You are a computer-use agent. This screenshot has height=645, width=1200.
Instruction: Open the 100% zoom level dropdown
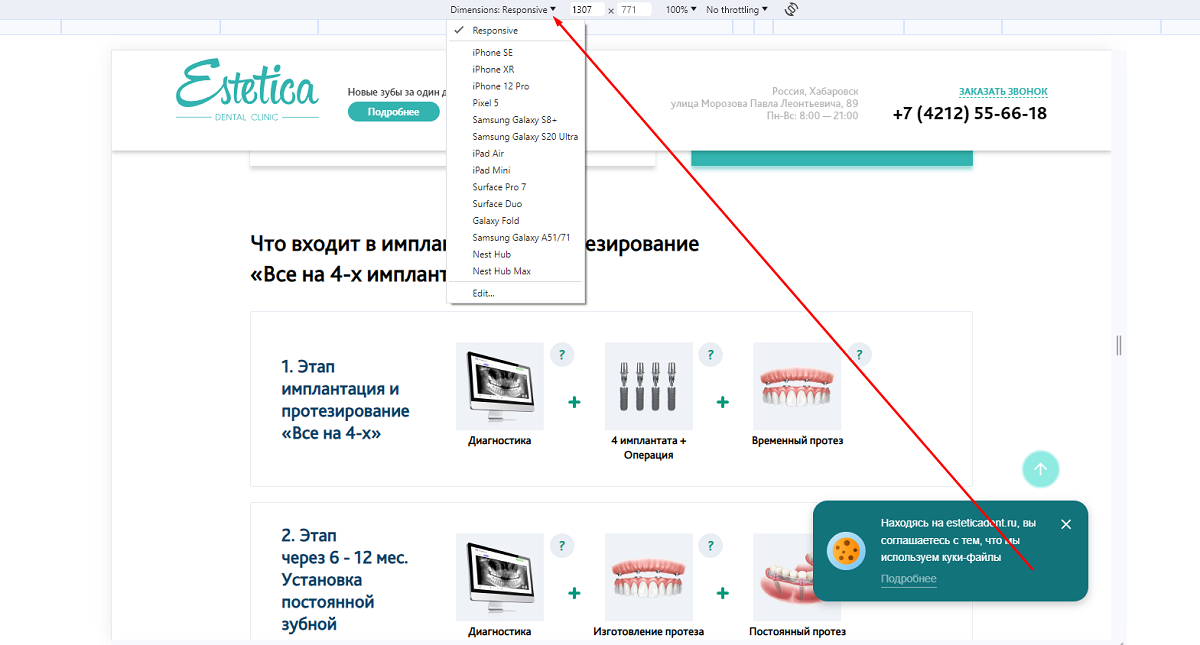(x=680, y=9)
